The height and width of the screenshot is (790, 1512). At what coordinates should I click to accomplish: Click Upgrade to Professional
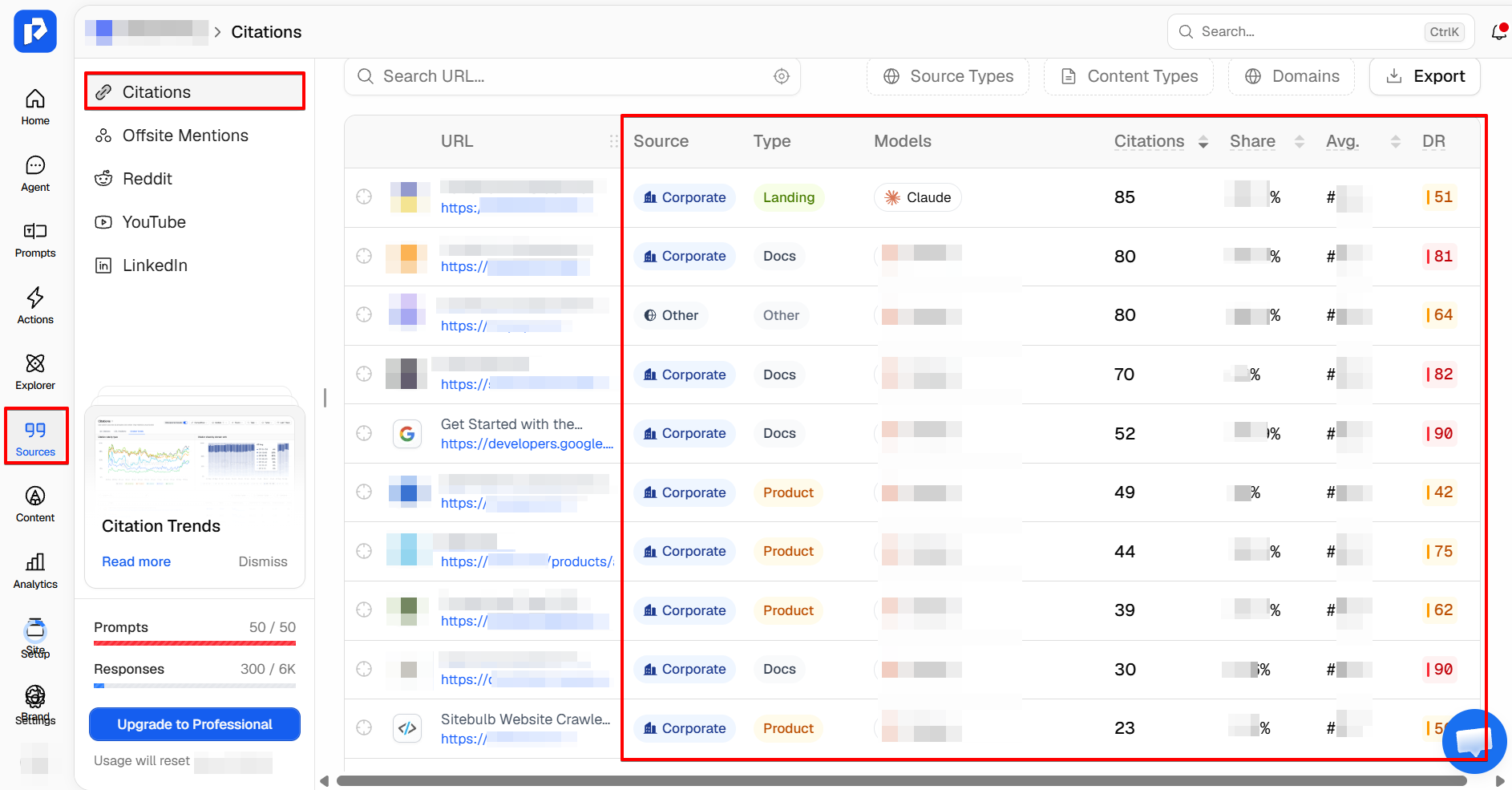point(195,724)
